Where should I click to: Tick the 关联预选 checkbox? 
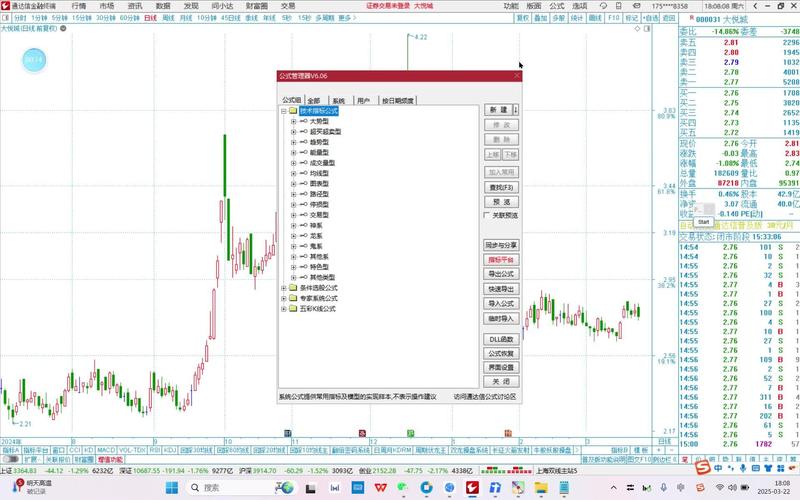pos(486,215)
